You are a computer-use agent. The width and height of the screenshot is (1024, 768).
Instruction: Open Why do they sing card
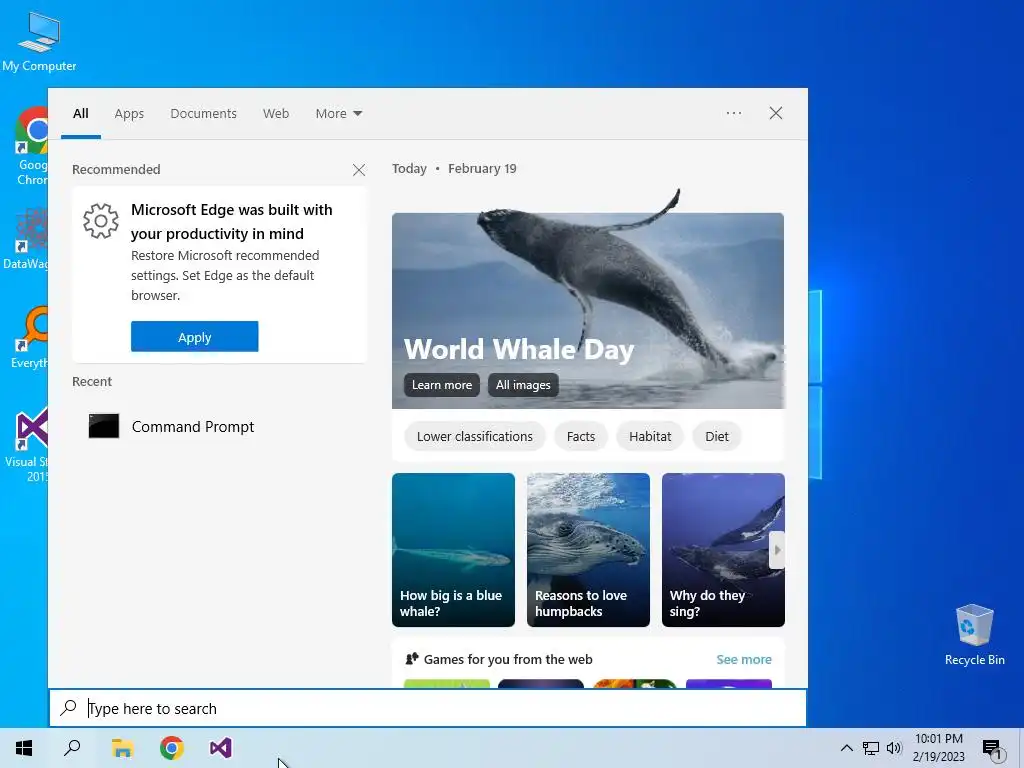tap(723, 550)
